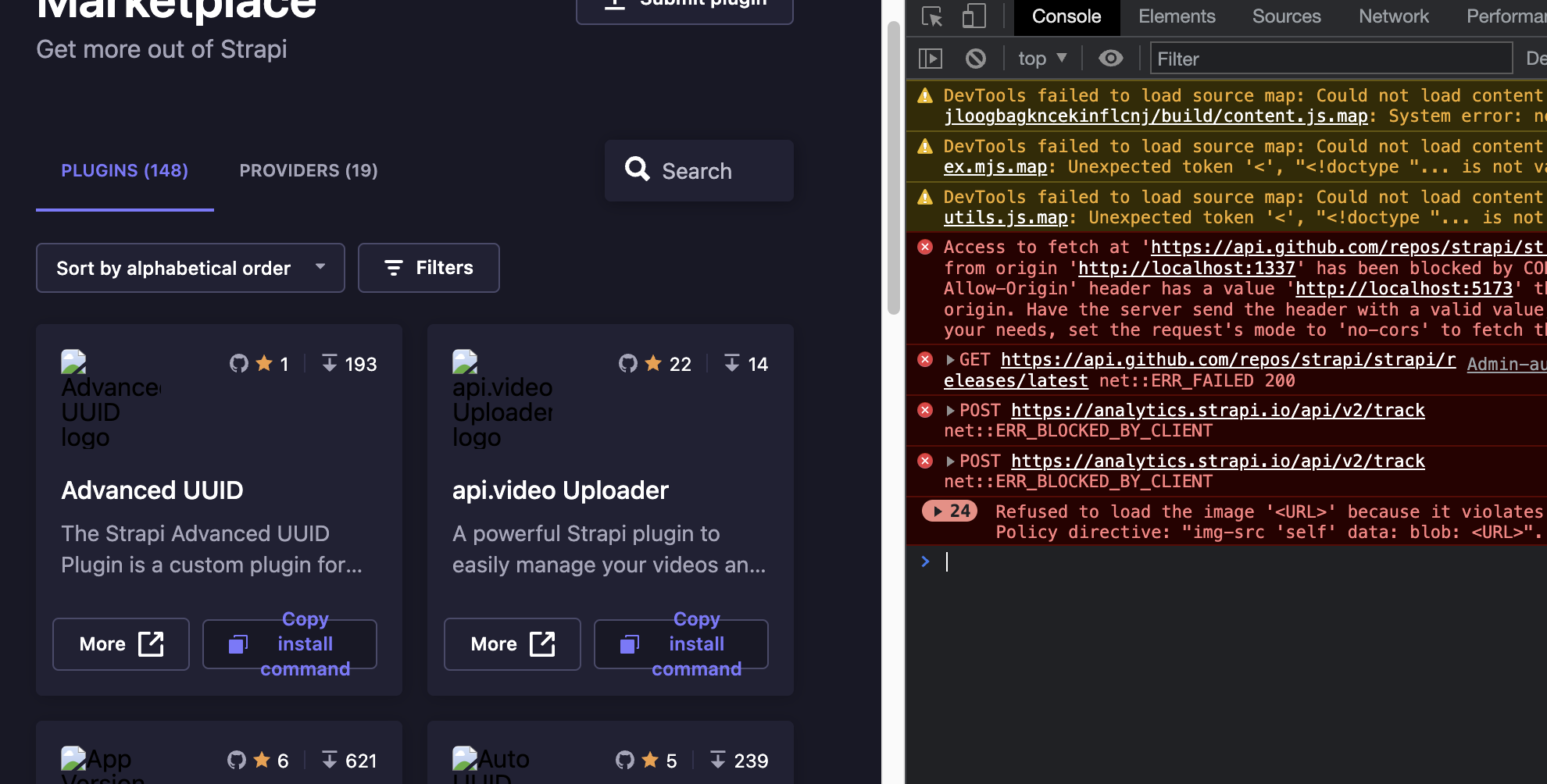Show the console sidebar icon

(931, 59)
